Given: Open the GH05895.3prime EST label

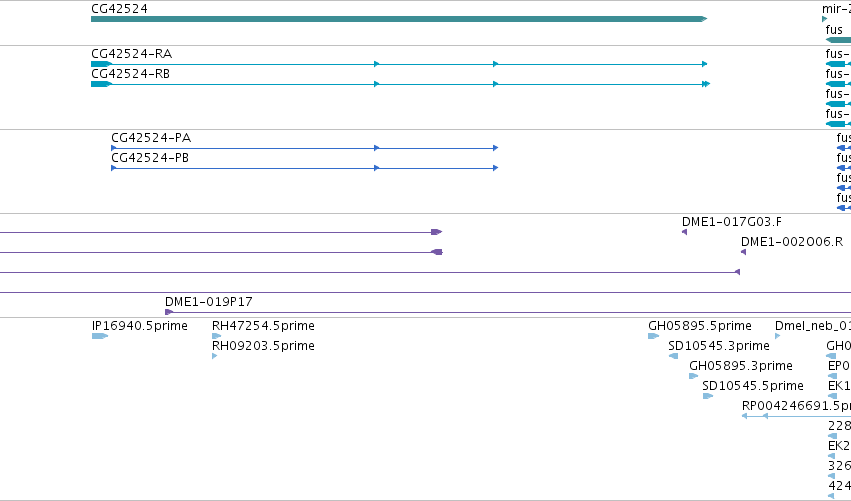Looking at the screenshot, I should click(741, 366).
